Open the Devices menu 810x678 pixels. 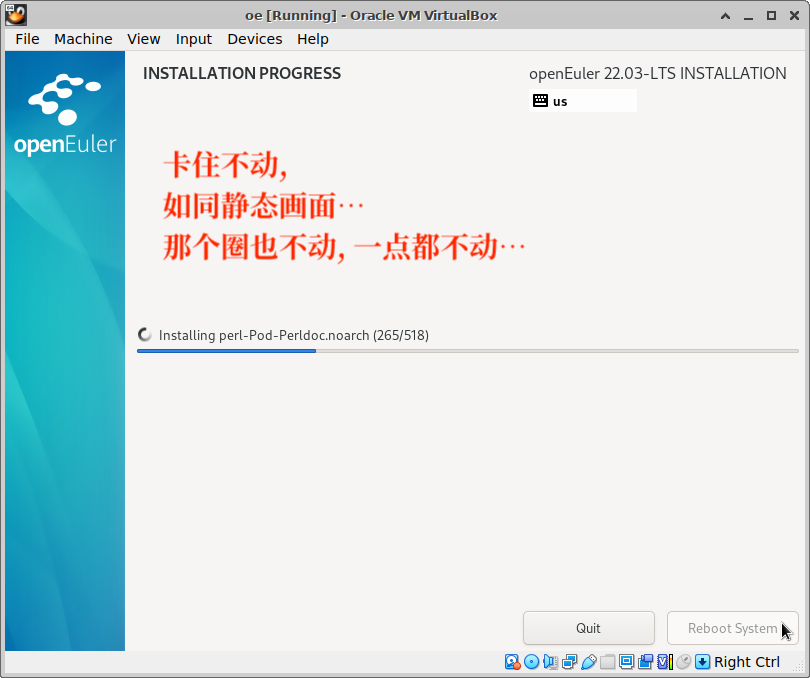pos(255,39)
